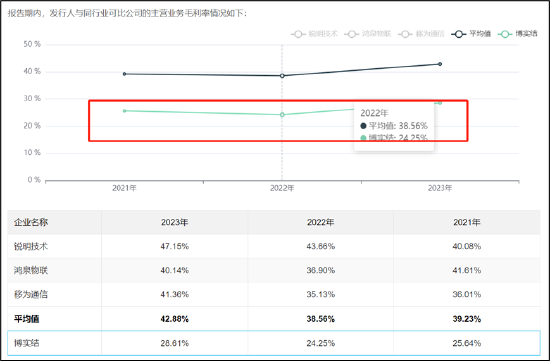
Task: Click the 50 % y-axis label
Action: point(32,44)
